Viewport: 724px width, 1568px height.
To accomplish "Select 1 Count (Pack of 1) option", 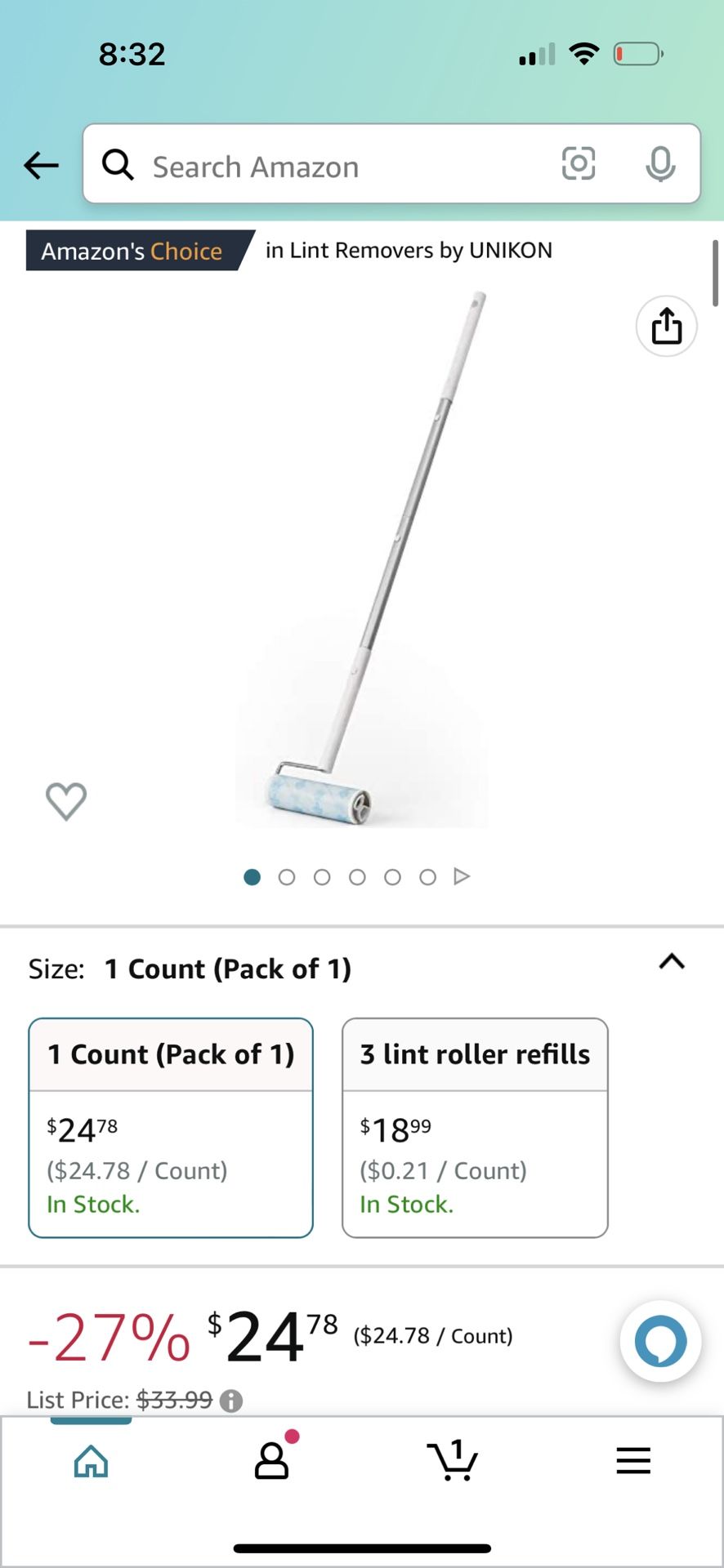I will [x=171, y=1127].
